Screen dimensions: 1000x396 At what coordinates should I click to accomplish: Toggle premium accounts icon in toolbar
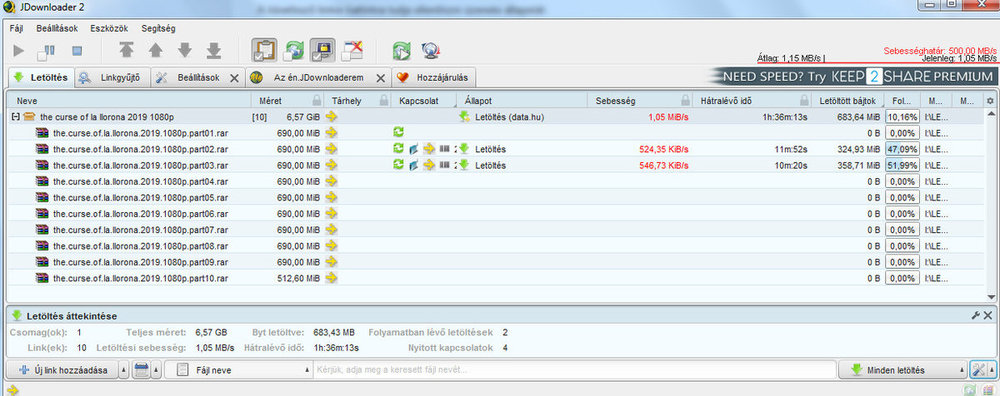pos(323,50)
